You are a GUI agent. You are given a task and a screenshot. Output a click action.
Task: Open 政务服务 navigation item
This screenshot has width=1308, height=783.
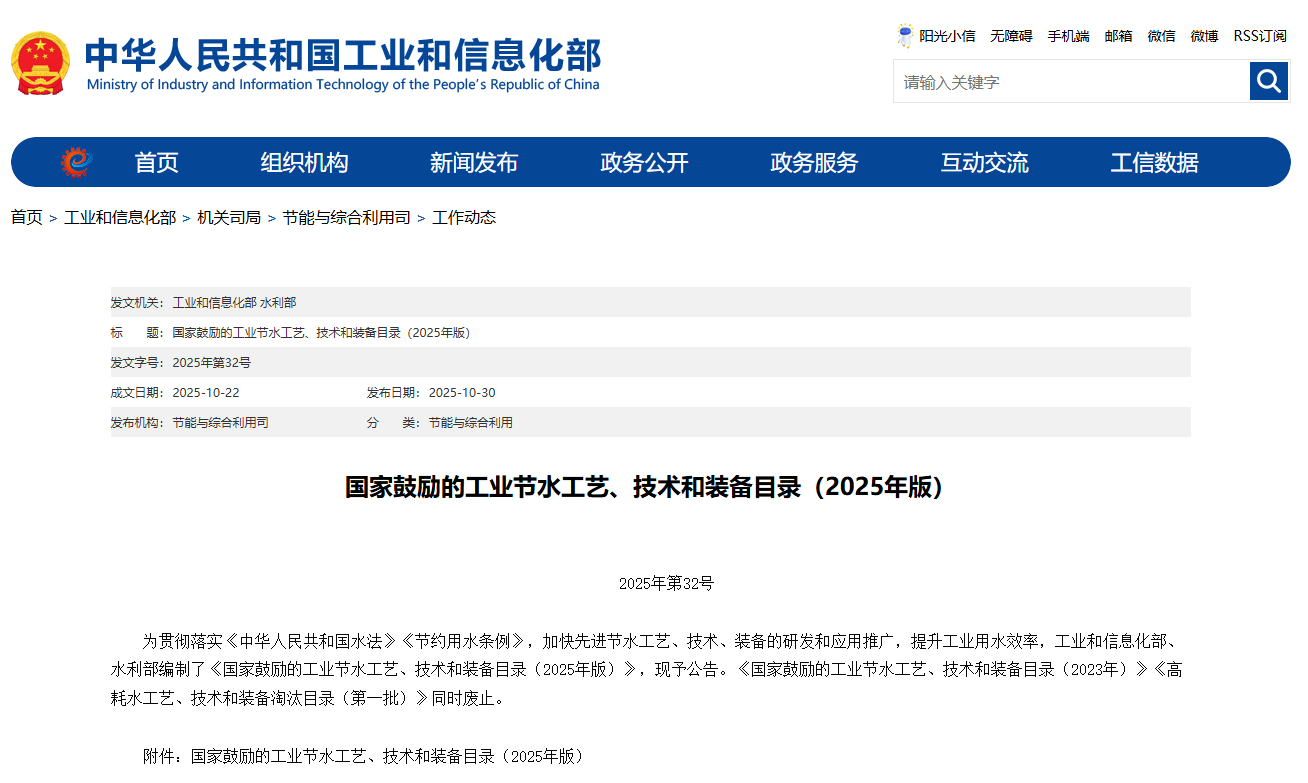814,163
